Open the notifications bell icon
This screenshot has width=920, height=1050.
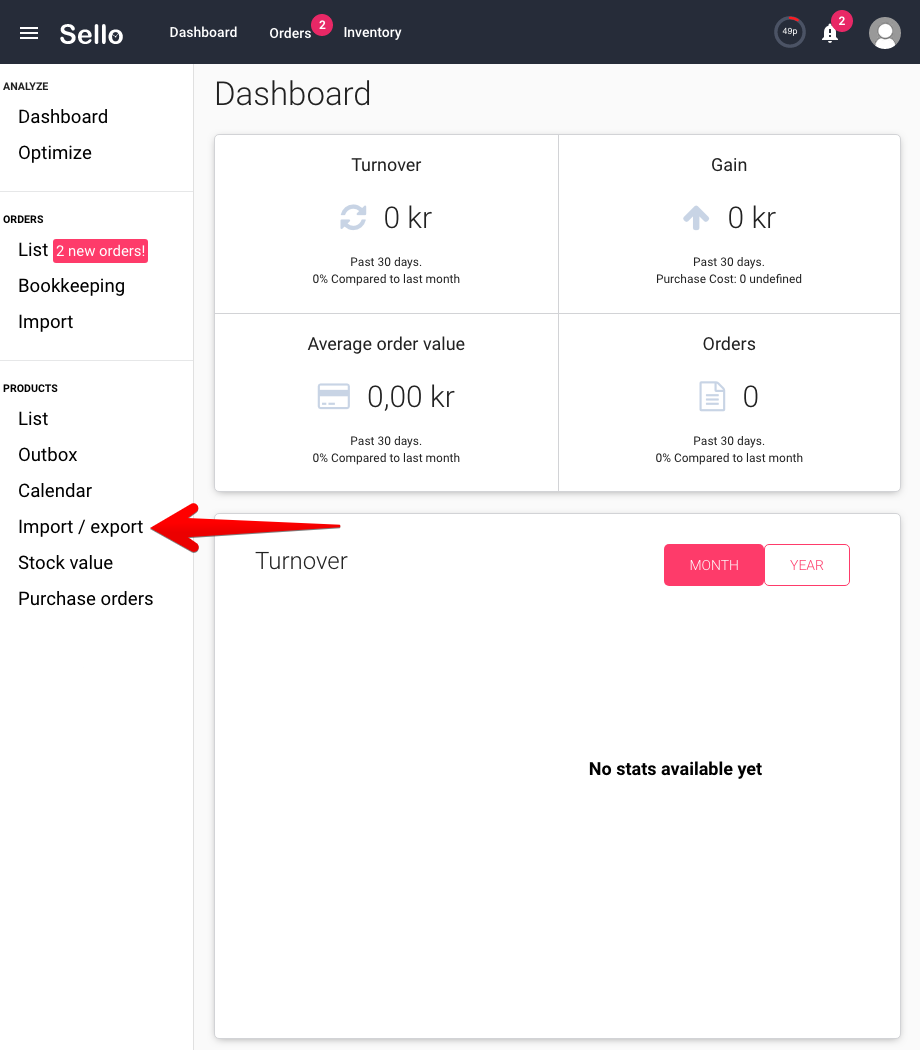point(830,33)
